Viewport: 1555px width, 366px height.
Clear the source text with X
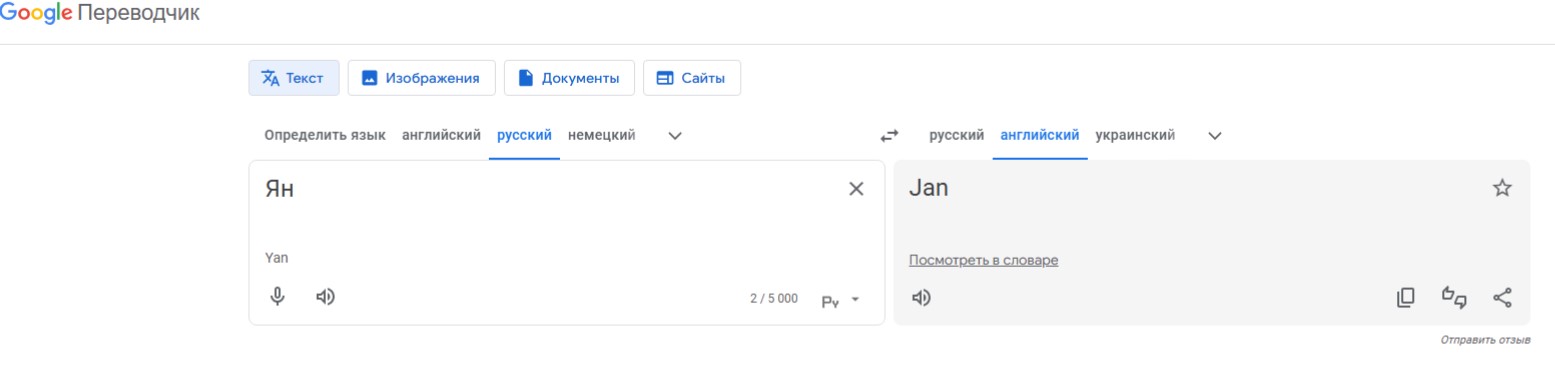pyautogui.click(x=856, y=189)
